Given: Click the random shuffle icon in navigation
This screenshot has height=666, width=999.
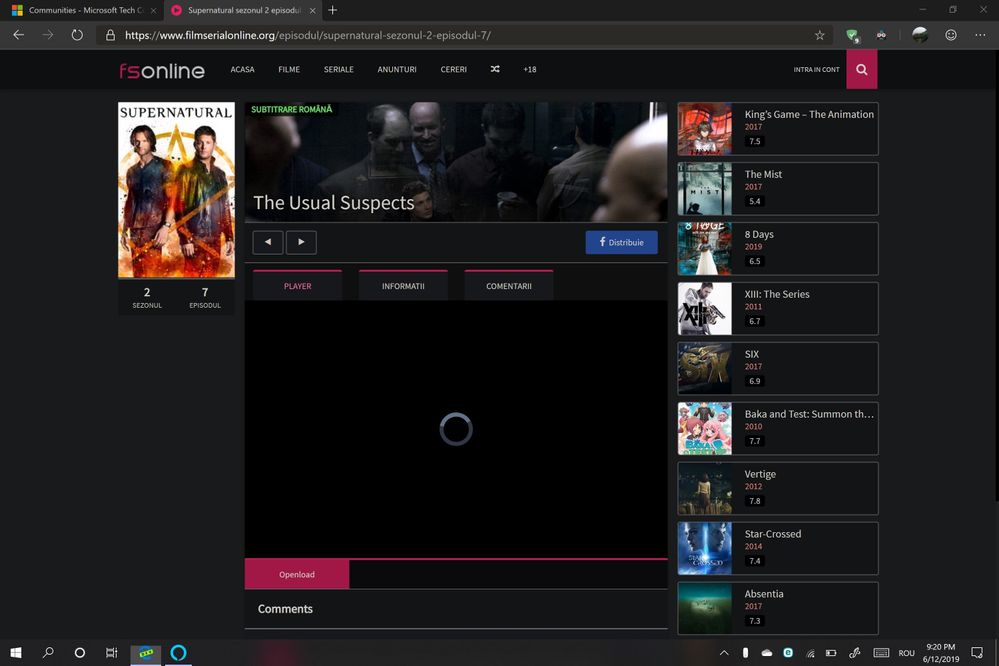Looking at the screenshot, I should (494, 69).
